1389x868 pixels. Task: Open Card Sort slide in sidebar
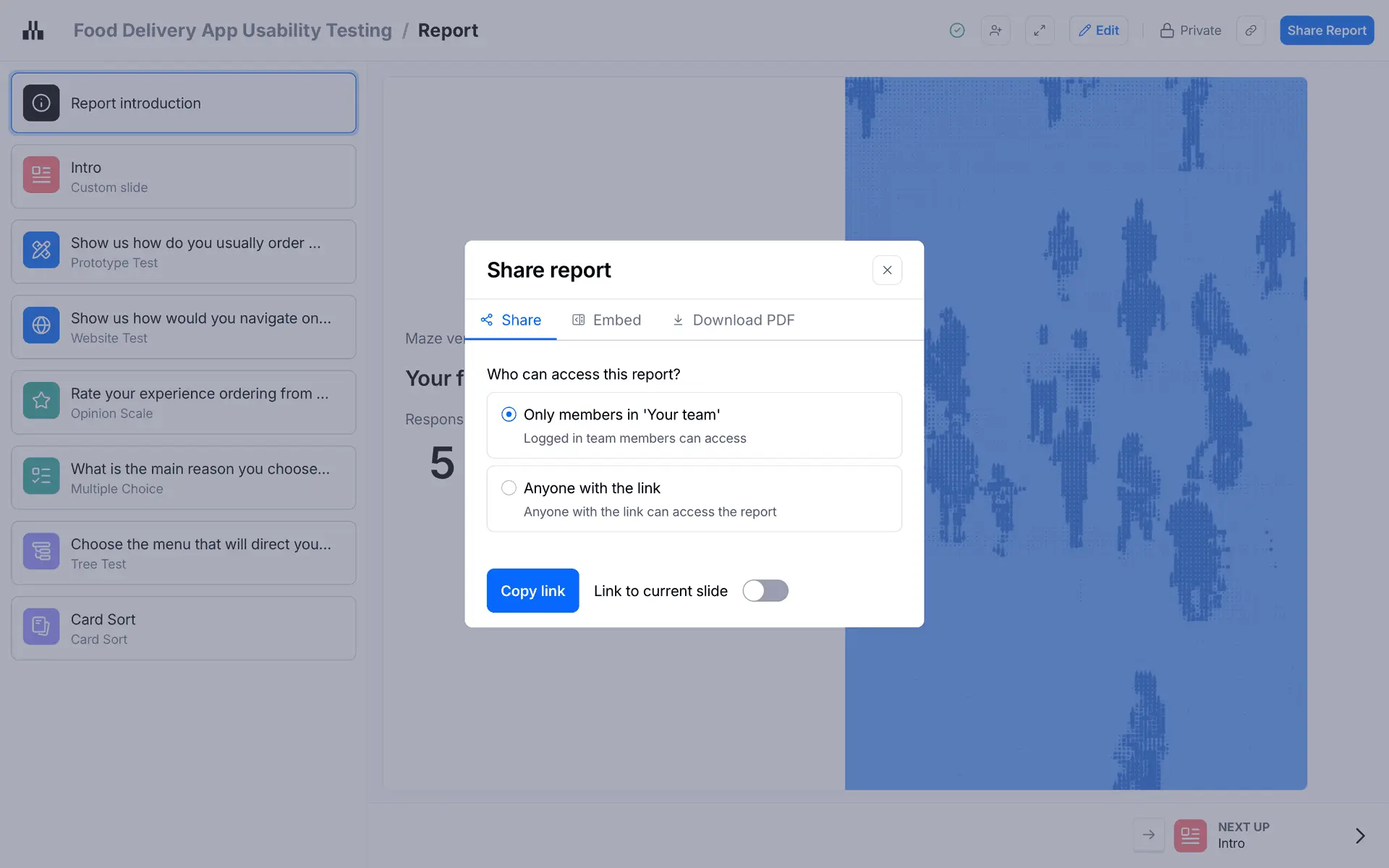click(x=184, y=628)
